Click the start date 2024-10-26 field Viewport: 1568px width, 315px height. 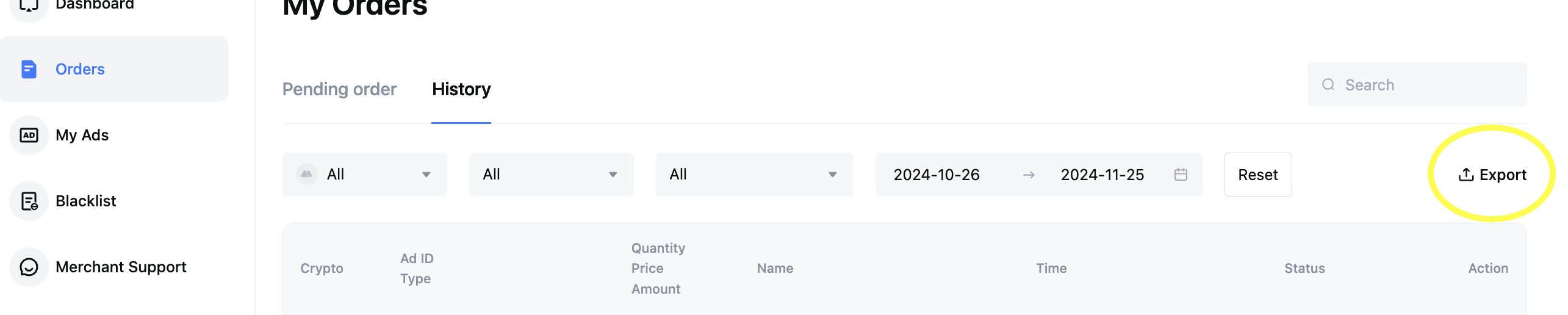click(x=937, y=175)
